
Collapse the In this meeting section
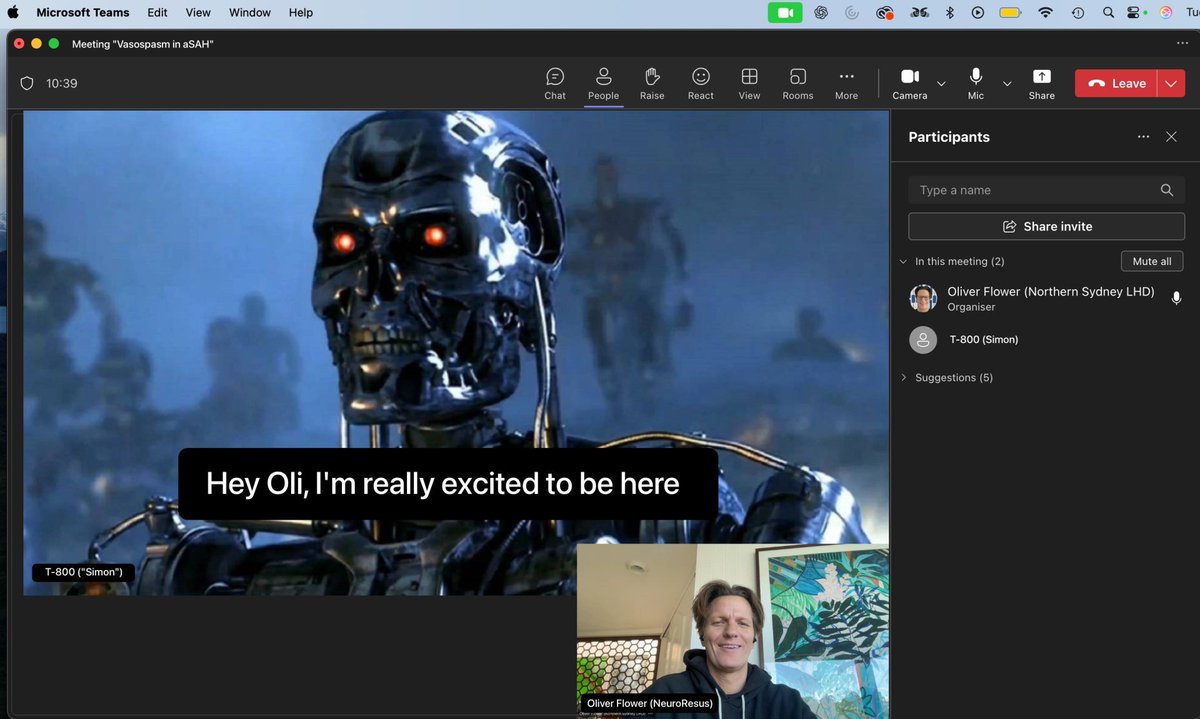coord(904,261)
